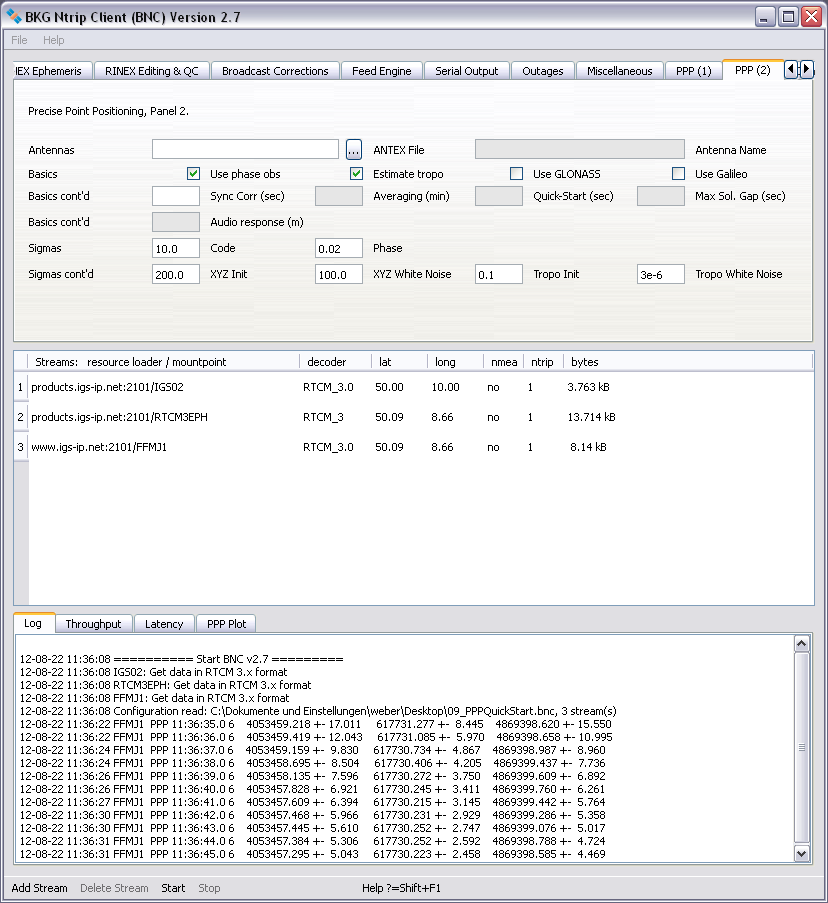Switch to the PPP (1) tab
This screenshot has width=828, height=903.
[693, 71]
